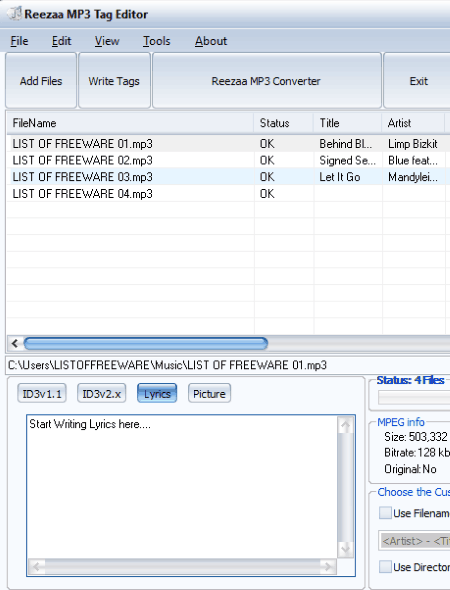Click the Write Tags button
This screenshot has width=450, height=590.
pyautogui.click(x=114, y=81)
